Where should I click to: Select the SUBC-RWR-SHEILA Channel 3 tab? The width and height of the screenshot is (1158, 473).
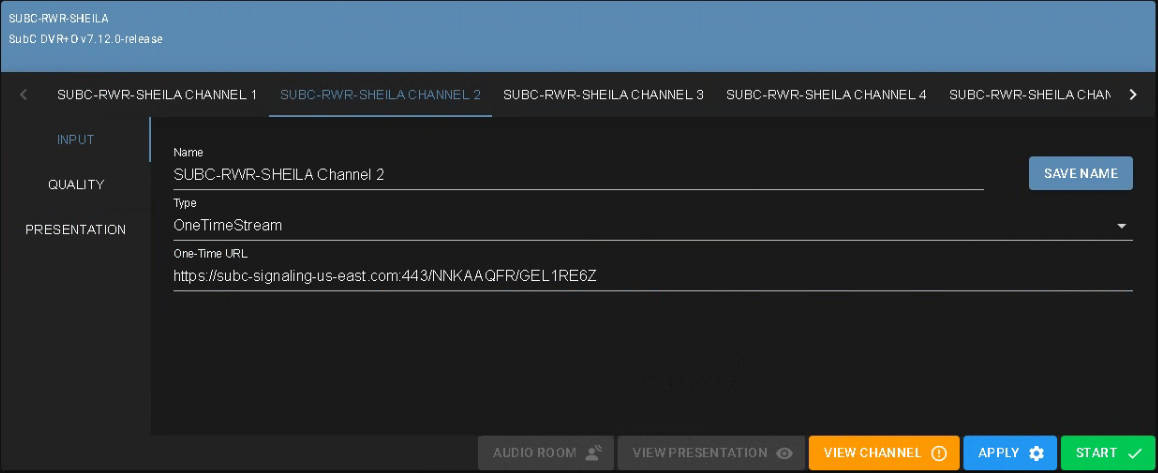coord(603,95)
